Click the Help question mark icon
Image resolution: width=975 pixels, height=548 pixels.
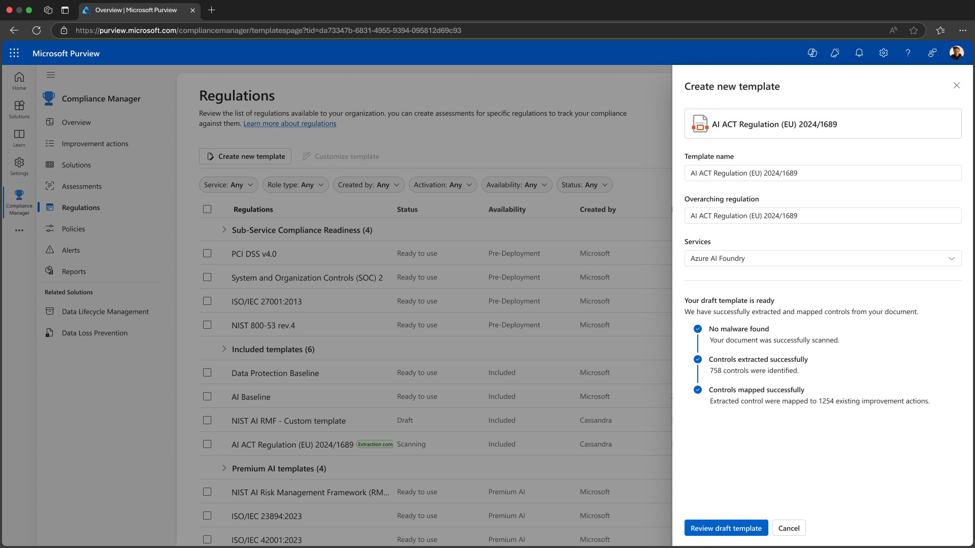pyautogui.click(x=908, y=53)
